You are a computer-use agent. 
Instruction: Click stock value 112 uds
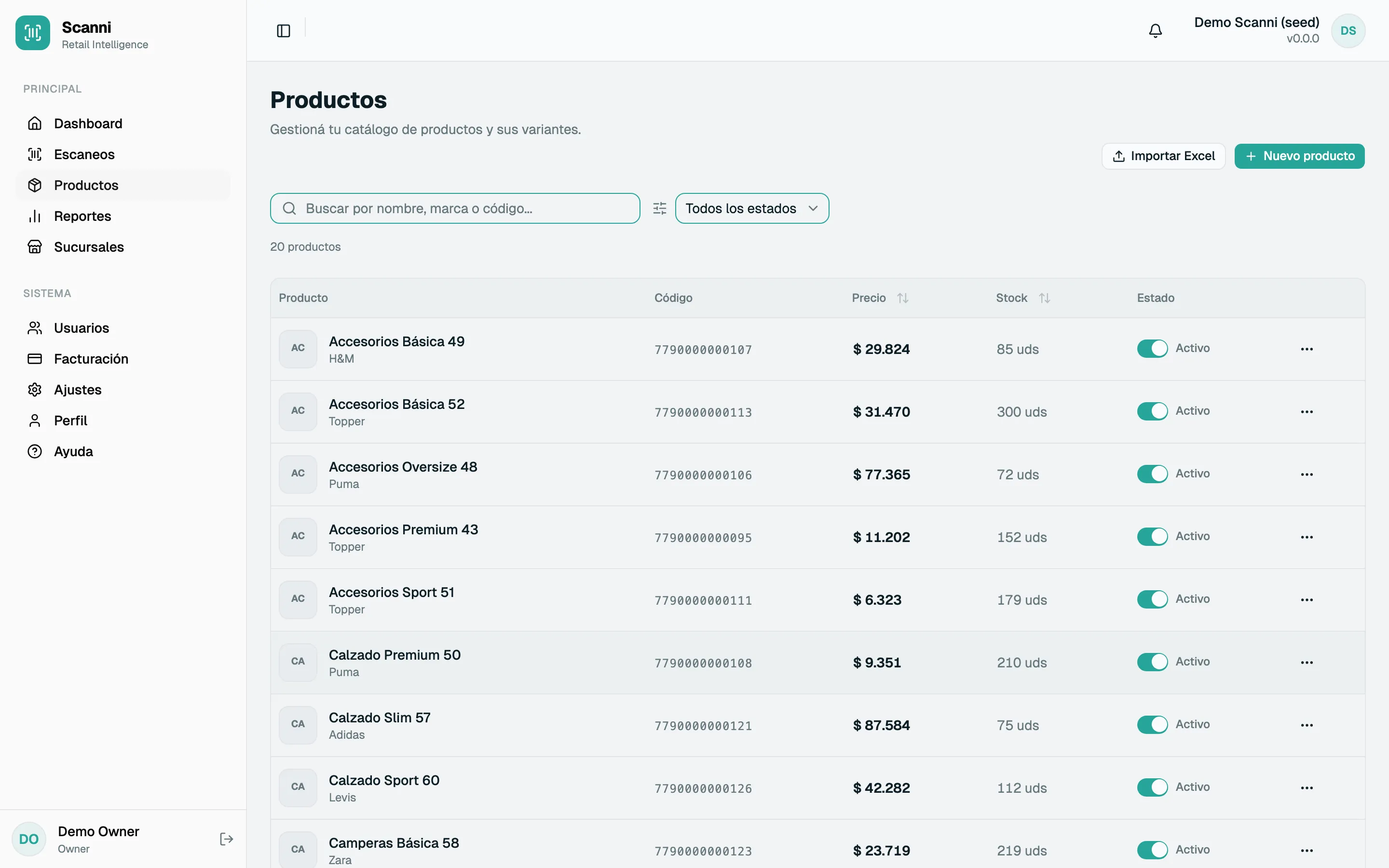point(1021,788)
